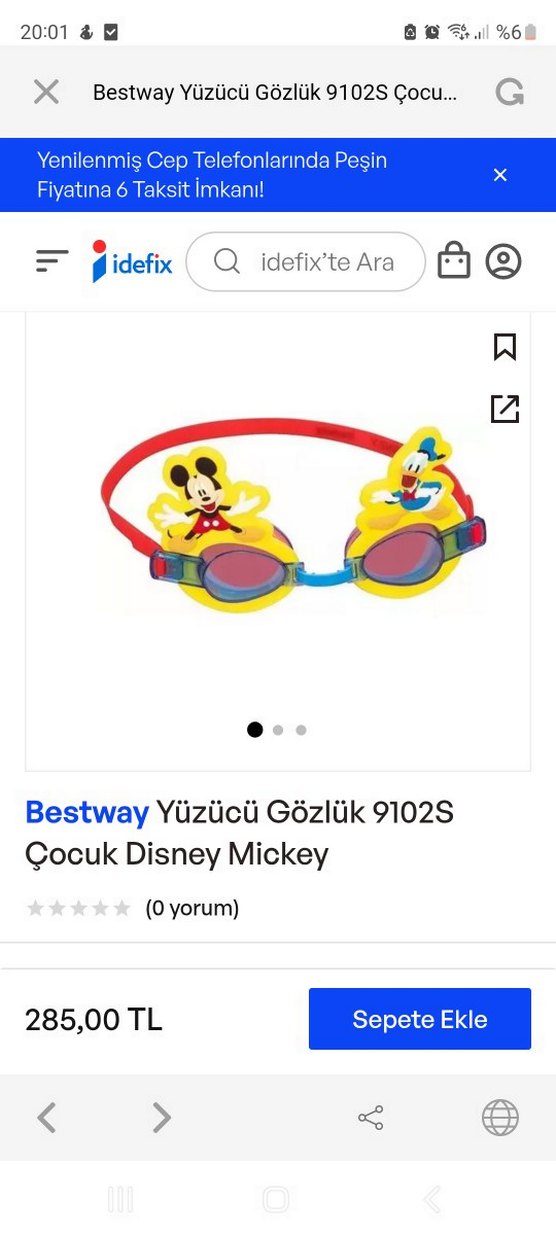Open the idefix hamburger menu
This screenshot has height=1235, width=556.
pos(52,262)
